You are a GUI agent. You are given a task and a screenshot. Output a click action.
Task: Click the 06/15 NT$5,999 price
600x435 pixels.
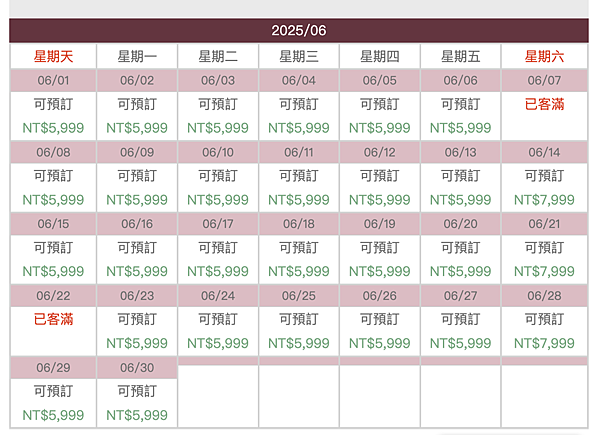point(53,271)
